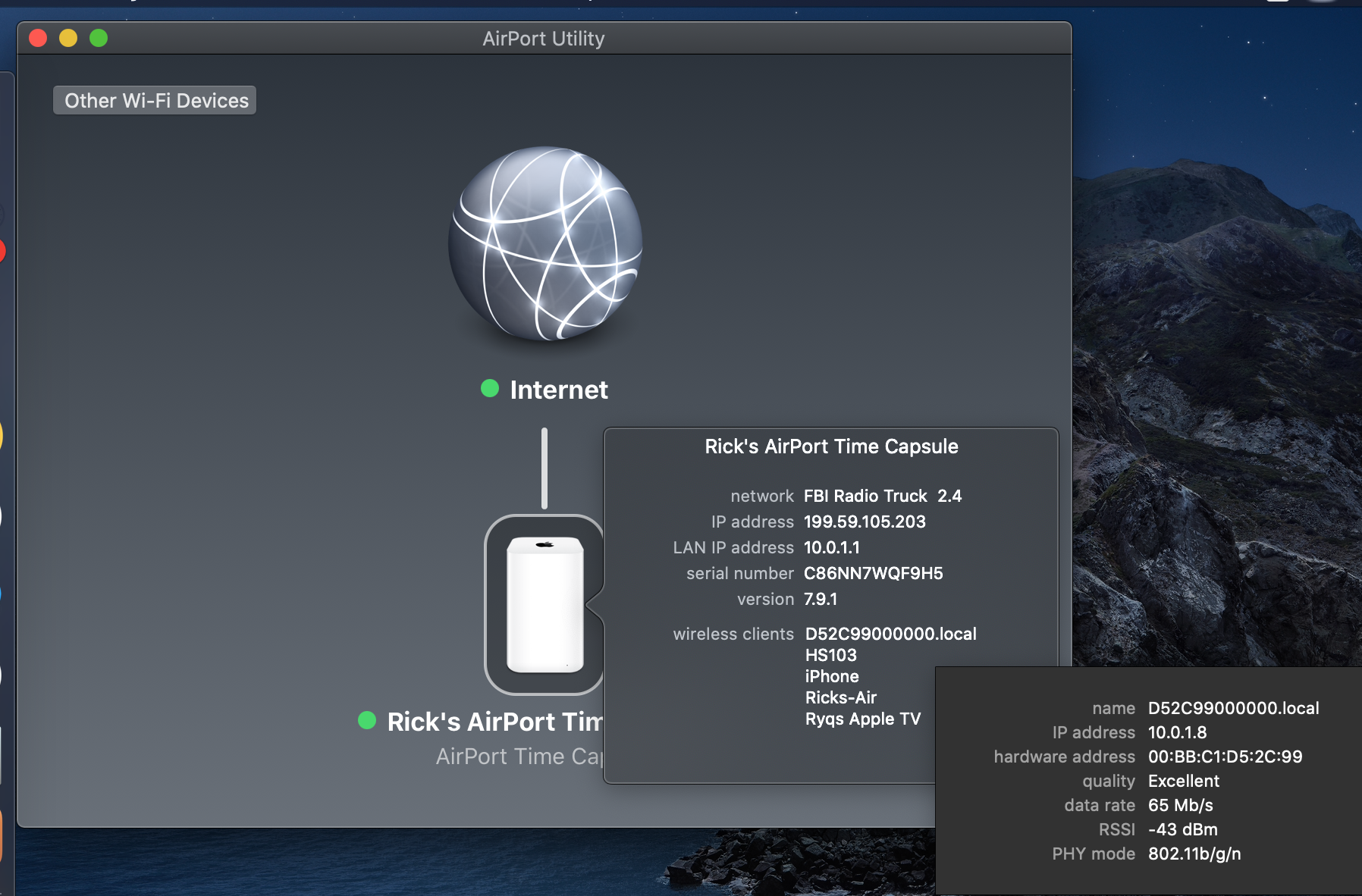Select wireless client iPhone

(x=832, y=676)
